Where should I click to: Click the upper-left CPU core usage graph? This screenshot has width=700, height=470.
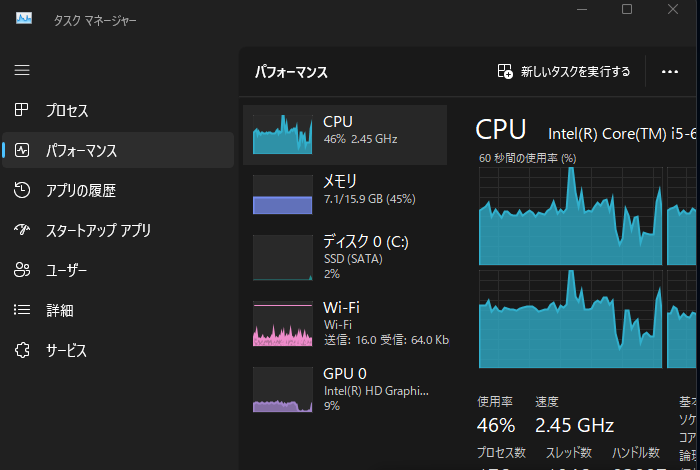tap(570, 216)
